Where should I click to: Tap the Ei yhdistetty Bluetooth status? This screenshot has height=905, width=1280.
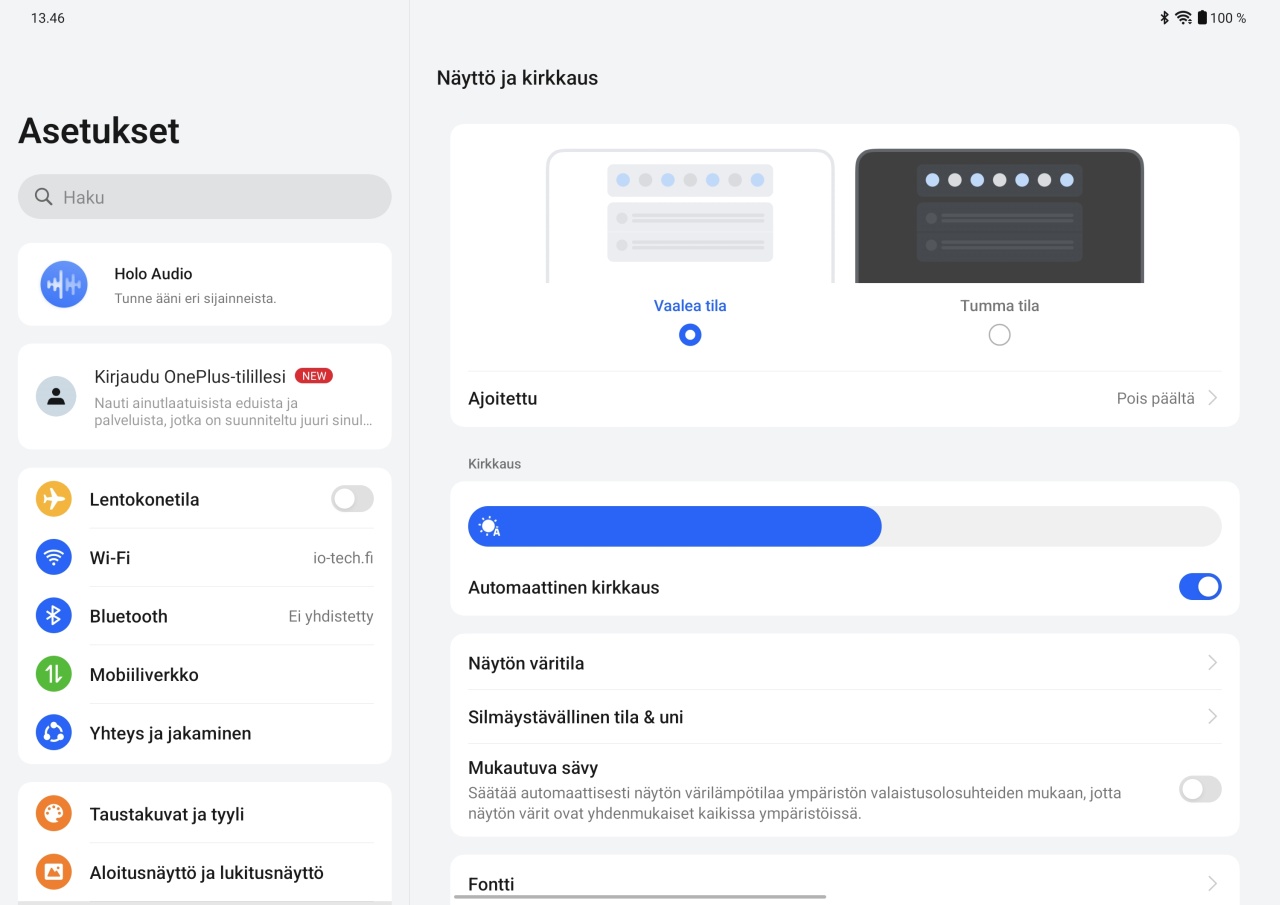click(x=331, y=616)
